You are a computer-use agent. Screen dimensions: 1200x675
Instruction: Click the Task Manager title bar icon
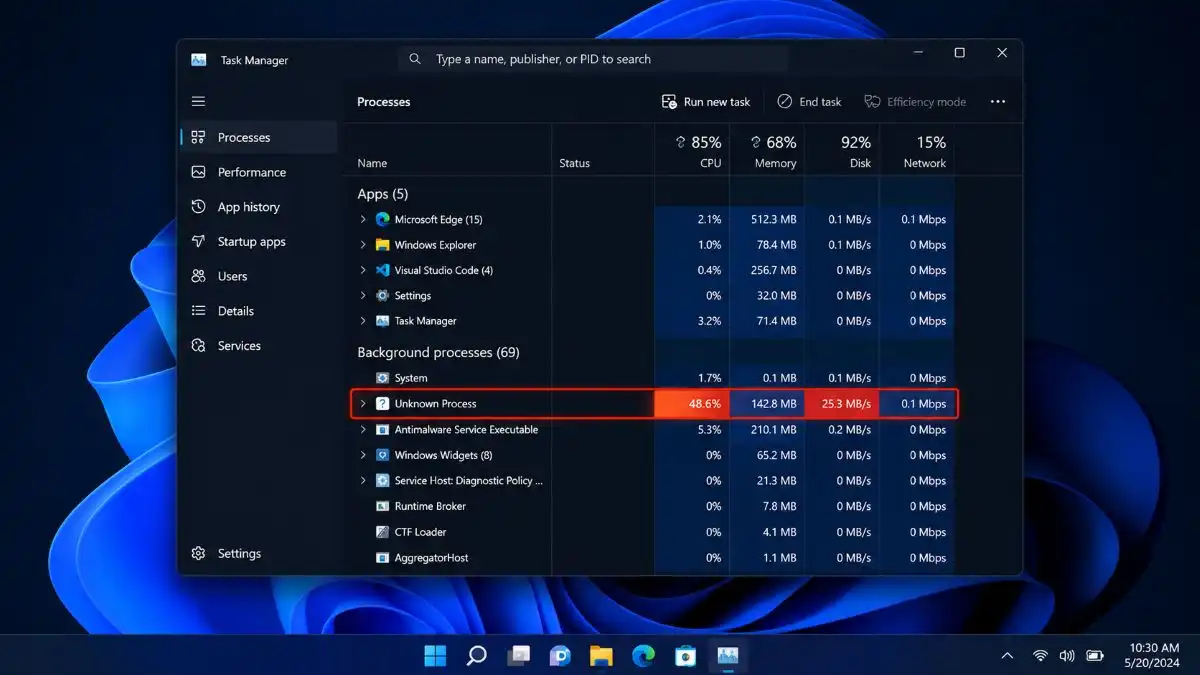198,60
